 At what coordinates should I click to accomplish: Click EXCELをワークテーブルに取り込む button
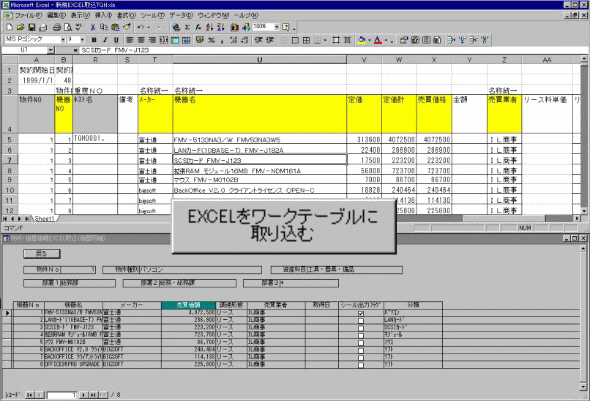tap(284, 226)
